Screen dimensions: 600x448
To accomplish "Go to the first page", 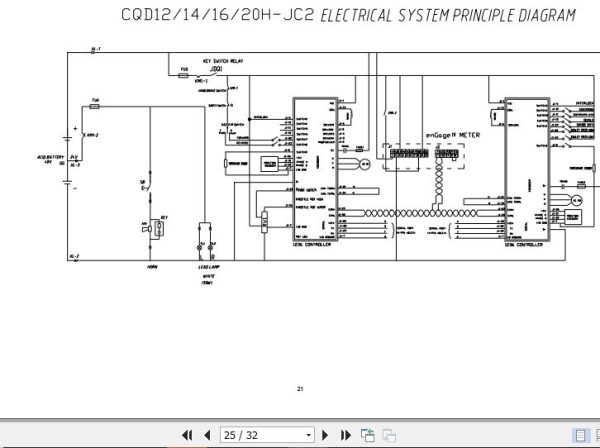I will tap(187, 435).
